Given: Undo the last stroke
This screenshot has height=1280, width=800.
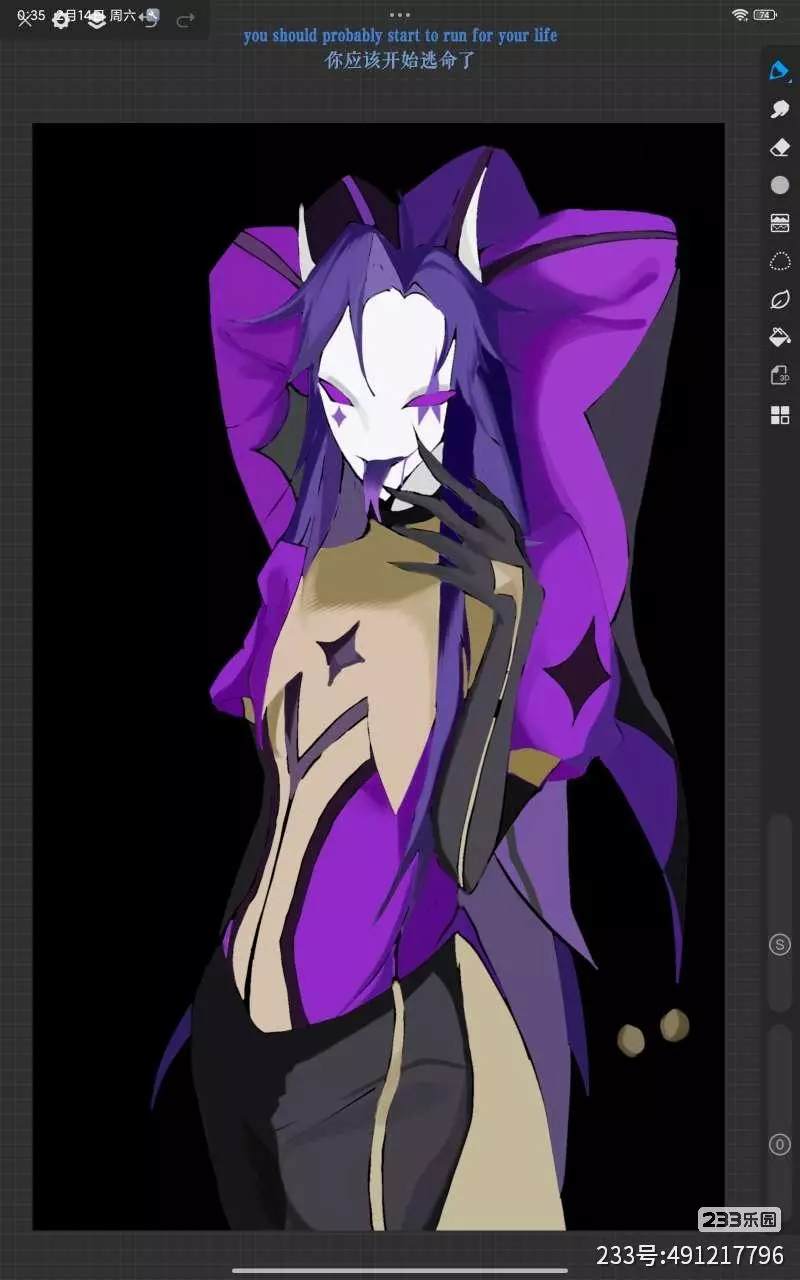Looking at the screenshot, I should click(150, 20).
